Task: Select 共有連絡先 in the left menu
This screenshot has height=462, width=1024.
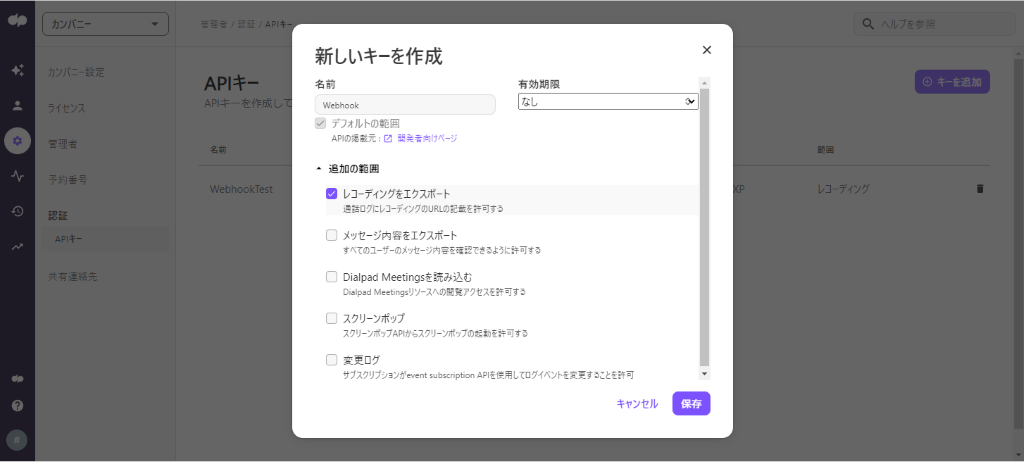Action: click(73, 275)
